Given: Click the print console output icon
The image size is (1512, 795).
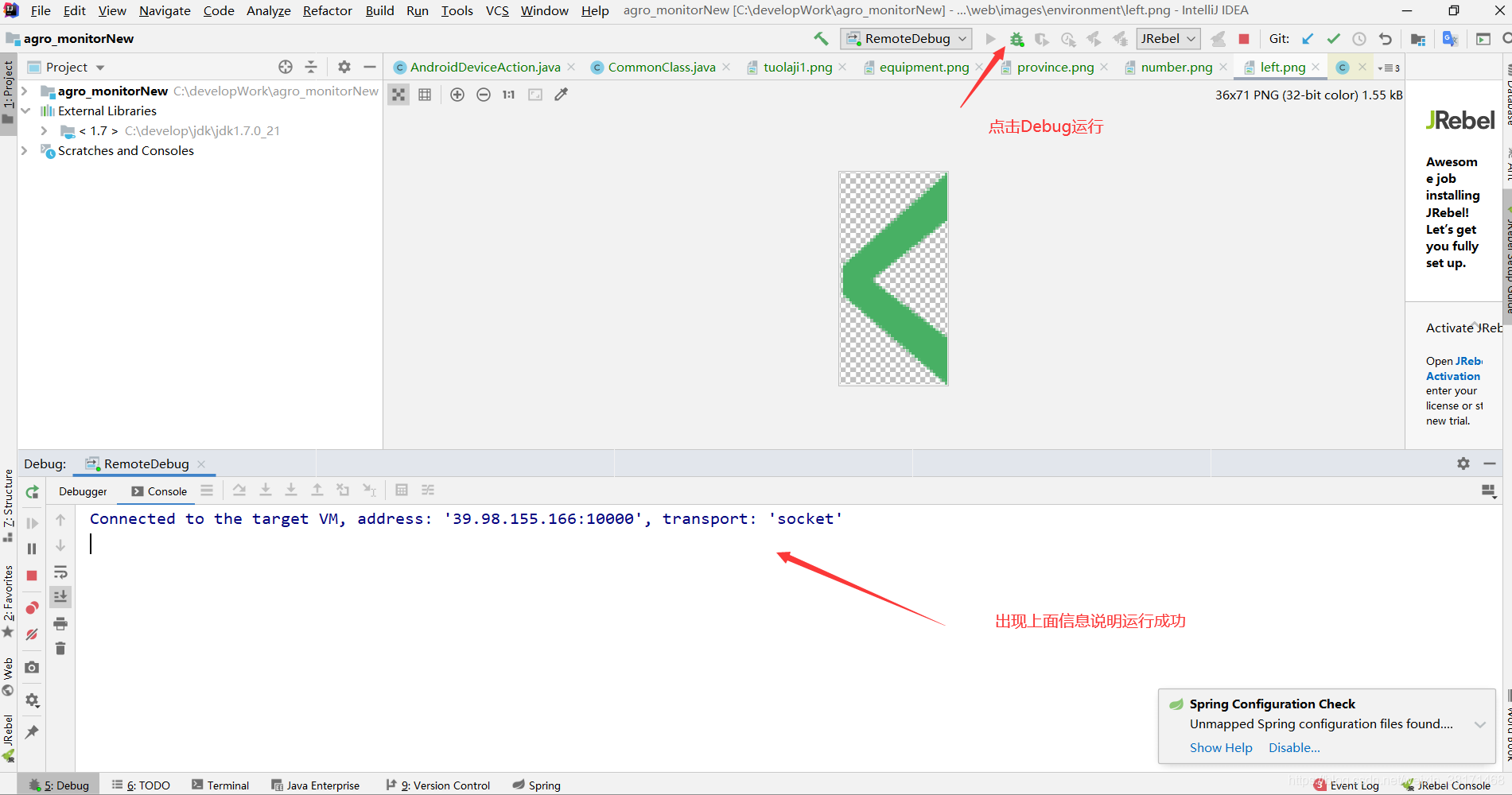Looking at the screenshot, I should click(60, 623).
